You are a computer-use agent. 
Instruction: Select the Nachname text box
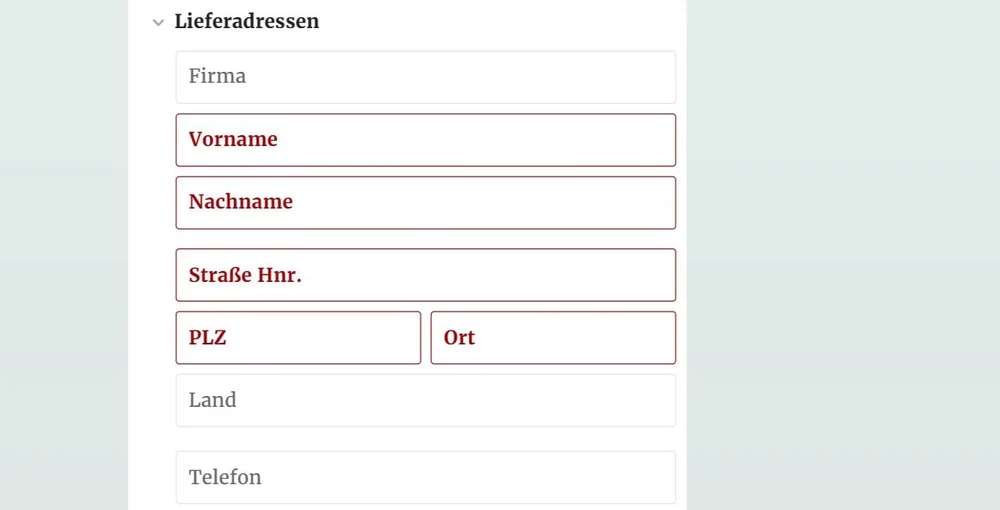425,203
